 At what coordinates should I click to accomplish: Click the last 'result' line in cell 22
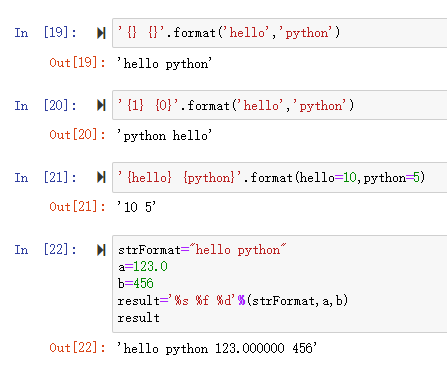tap(139, 318)
